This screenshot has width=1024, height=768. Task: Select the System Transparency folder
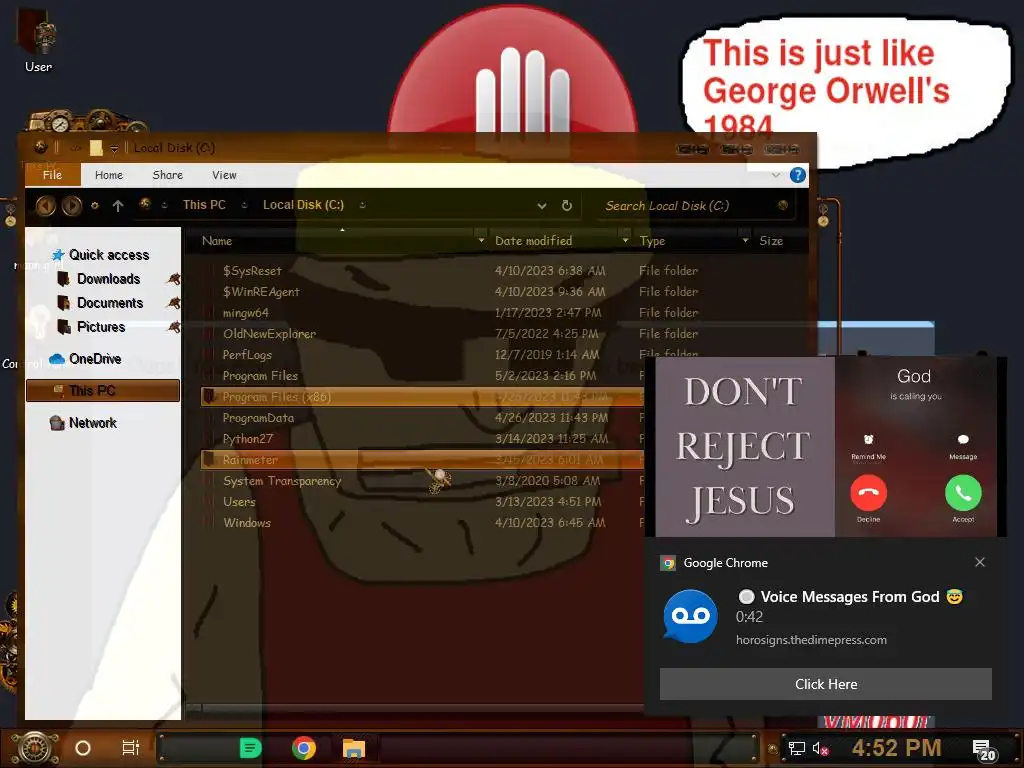point(282,481)
